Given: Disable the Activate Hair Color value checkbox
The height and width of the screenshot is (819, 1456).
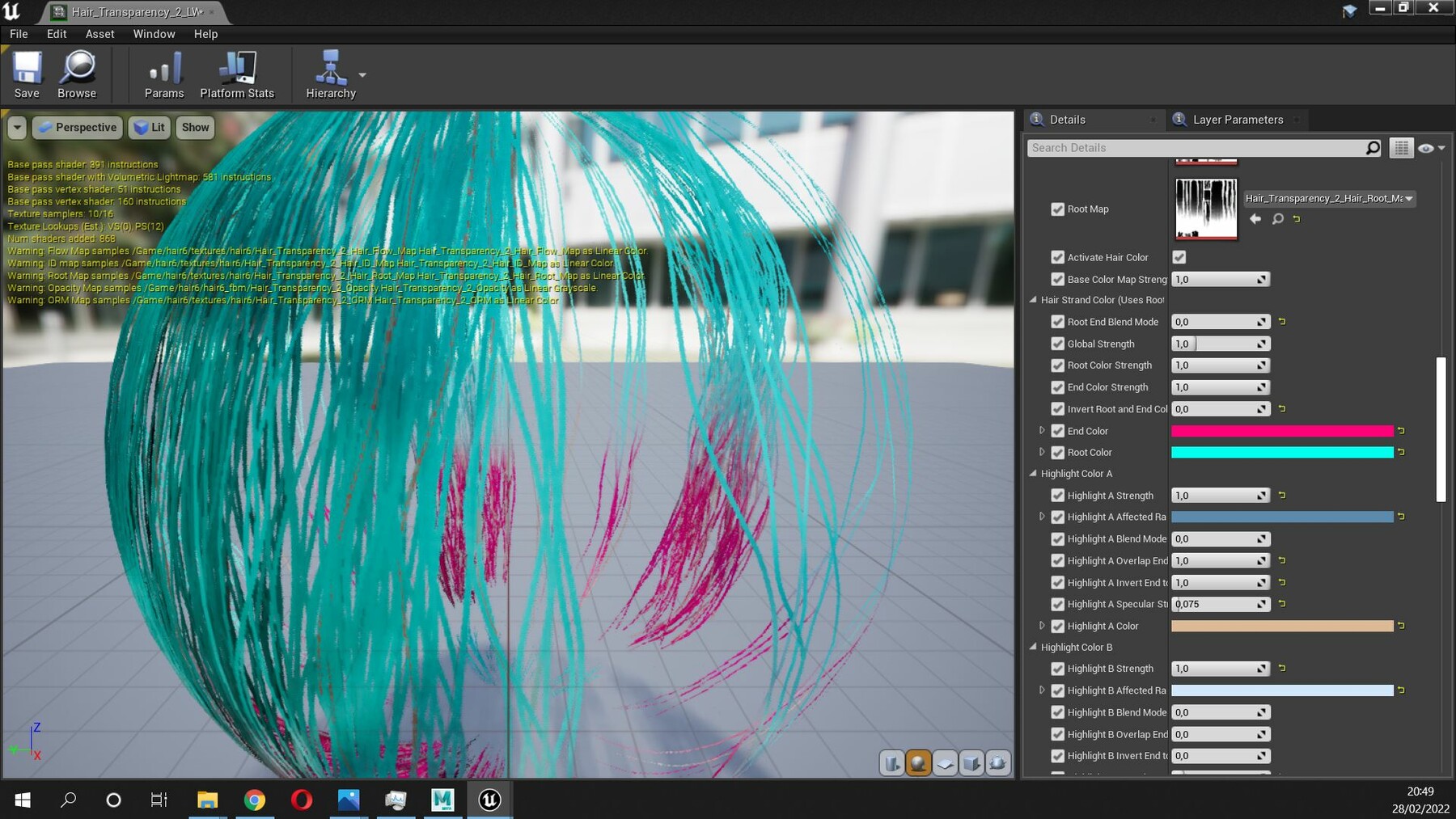Looking at the screenshot, I should pos(1179,257).
